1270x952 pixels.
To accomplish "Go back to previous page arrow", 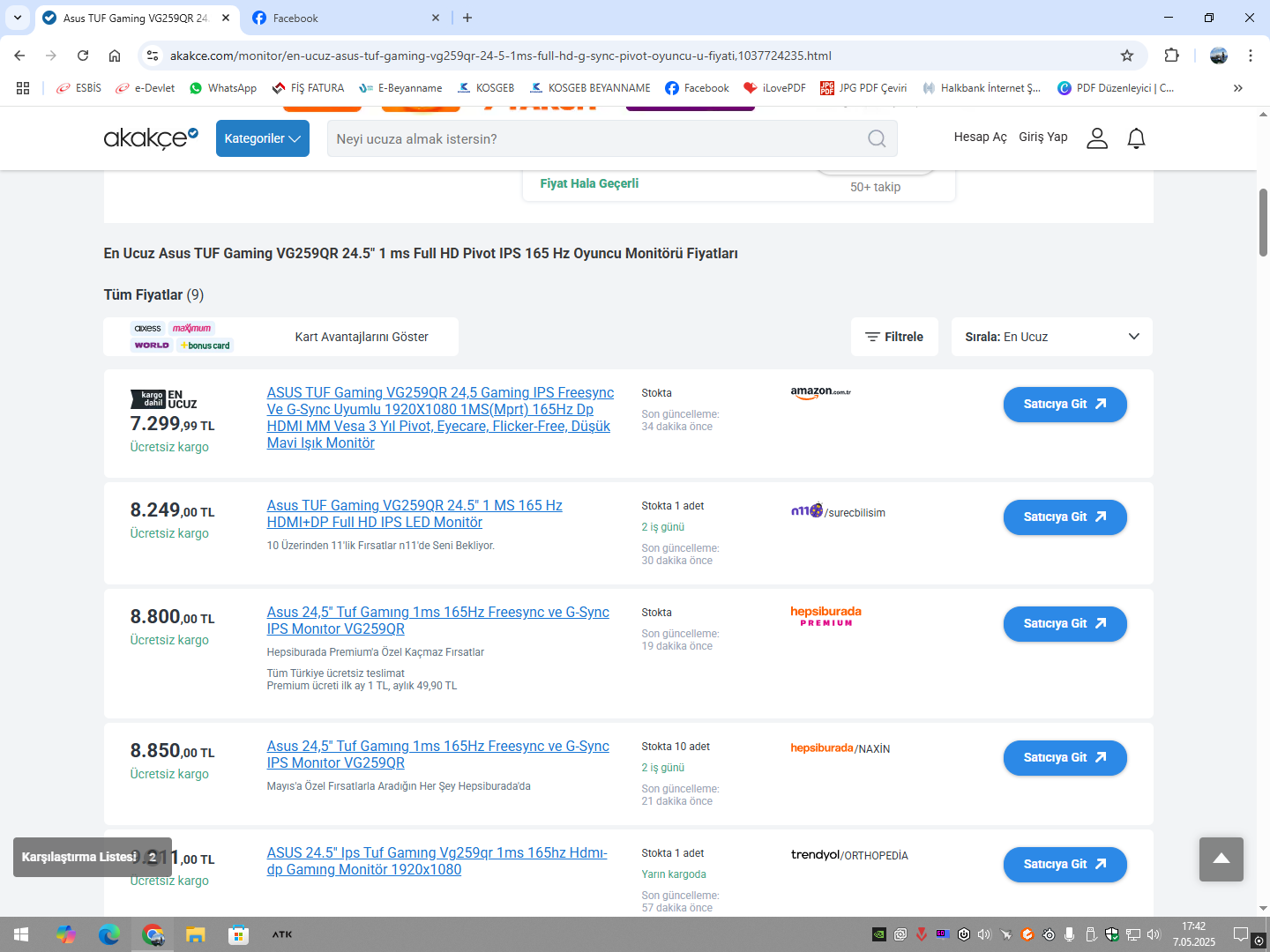I will point(19,56).
